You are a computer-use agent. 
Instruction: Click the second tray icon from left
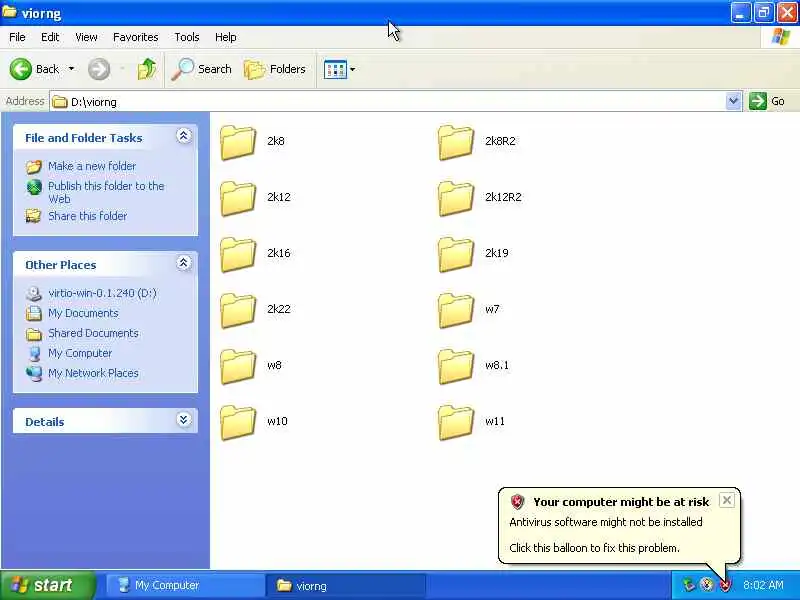coord(707,585)
